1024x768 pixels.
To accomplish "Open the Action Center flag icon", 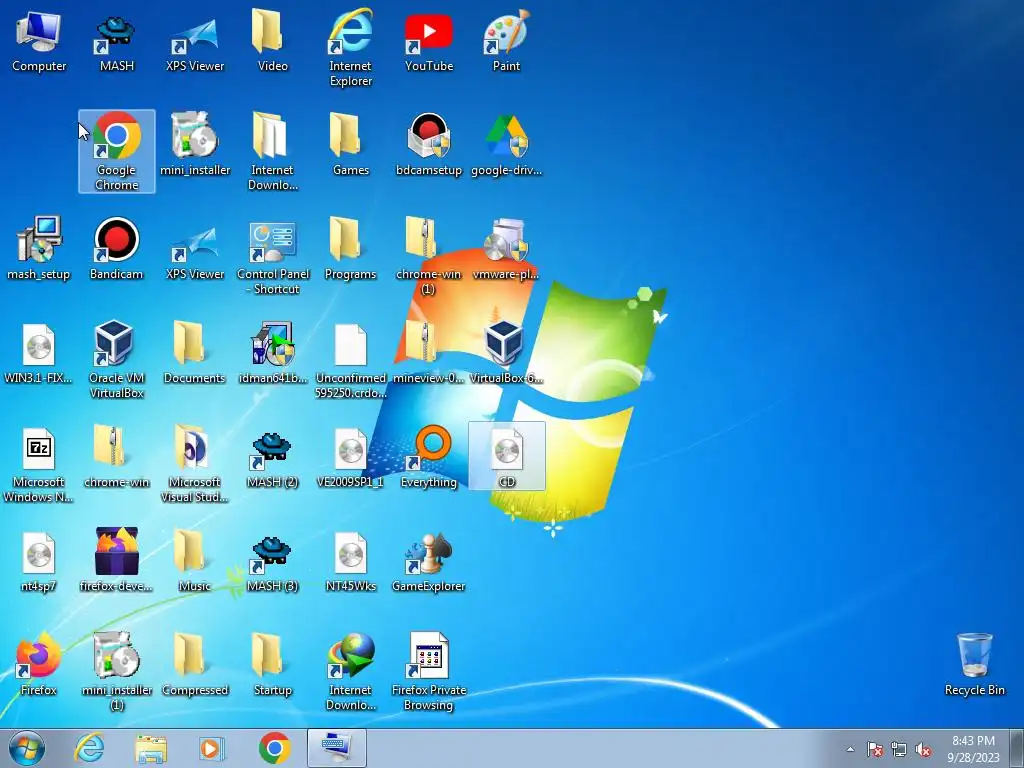I will pyautogui.click(x=874, y=749).
